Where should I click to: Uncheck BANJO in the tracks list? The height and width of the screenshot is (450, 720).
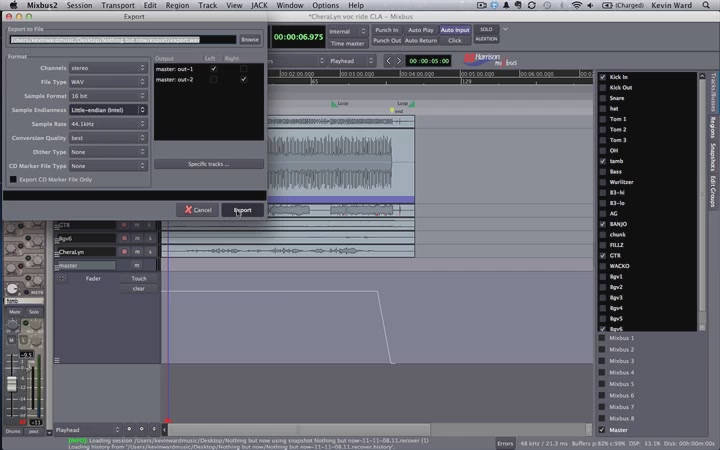[x=602, y=224]
